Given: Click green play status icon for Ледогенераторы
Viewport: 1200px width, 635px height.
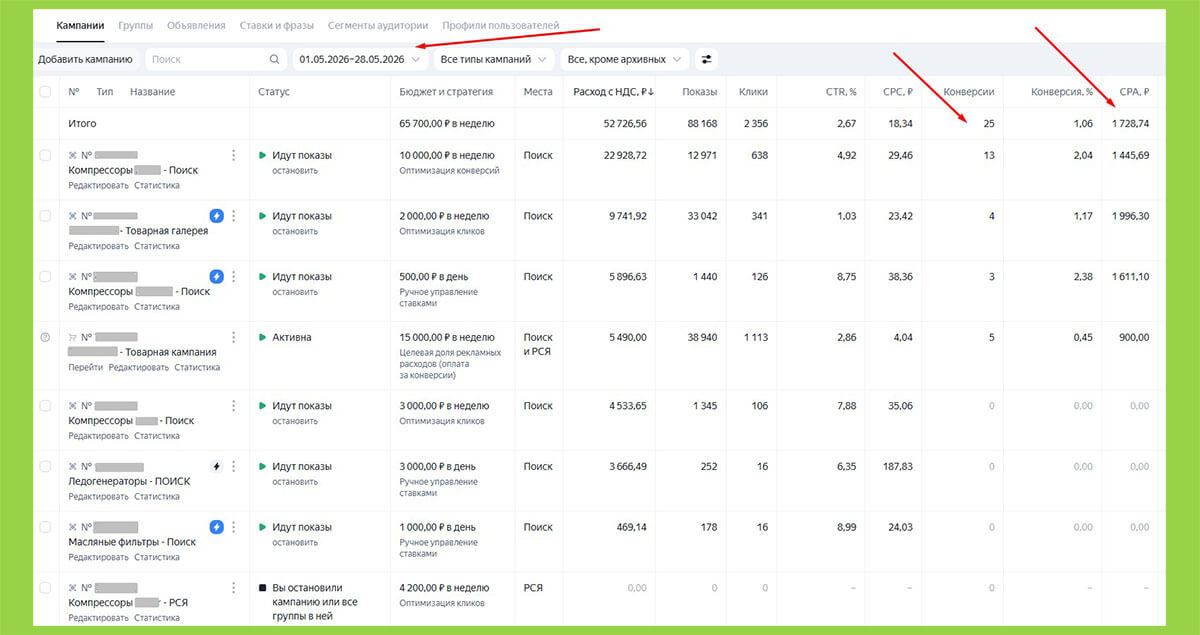Looking at the screenshot, I should click(263, 467).
